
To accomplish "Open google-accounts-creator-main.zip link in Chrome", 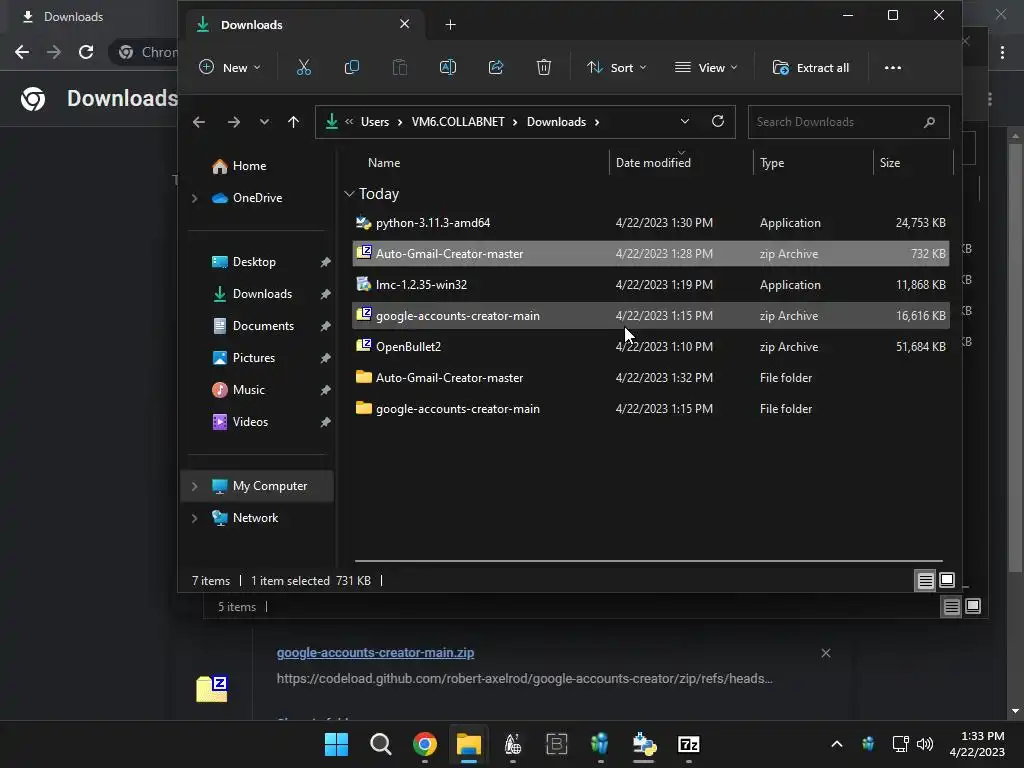I will pos(375,652).
